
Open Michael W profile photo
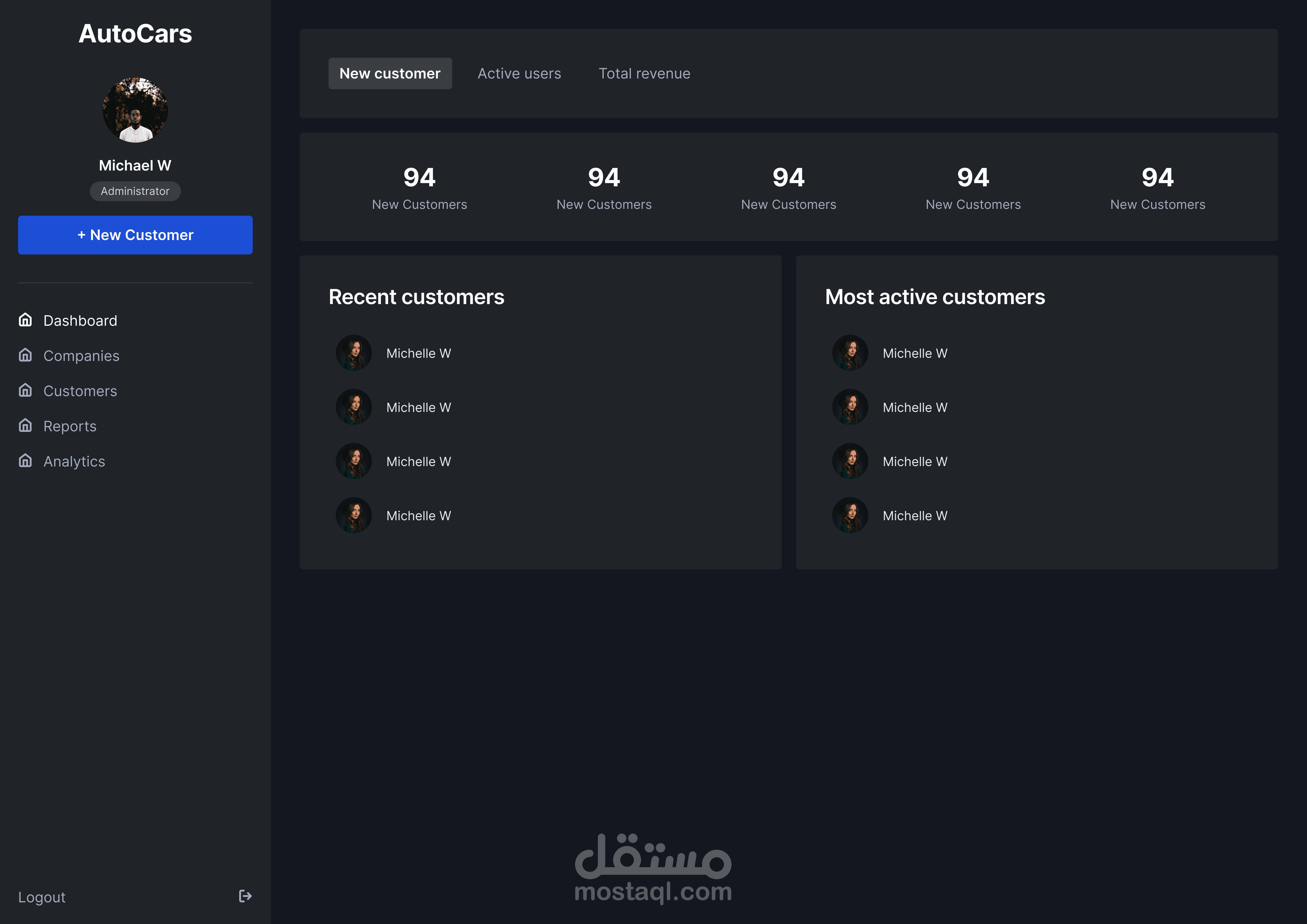pyautogui.click(x=135, y=110)
